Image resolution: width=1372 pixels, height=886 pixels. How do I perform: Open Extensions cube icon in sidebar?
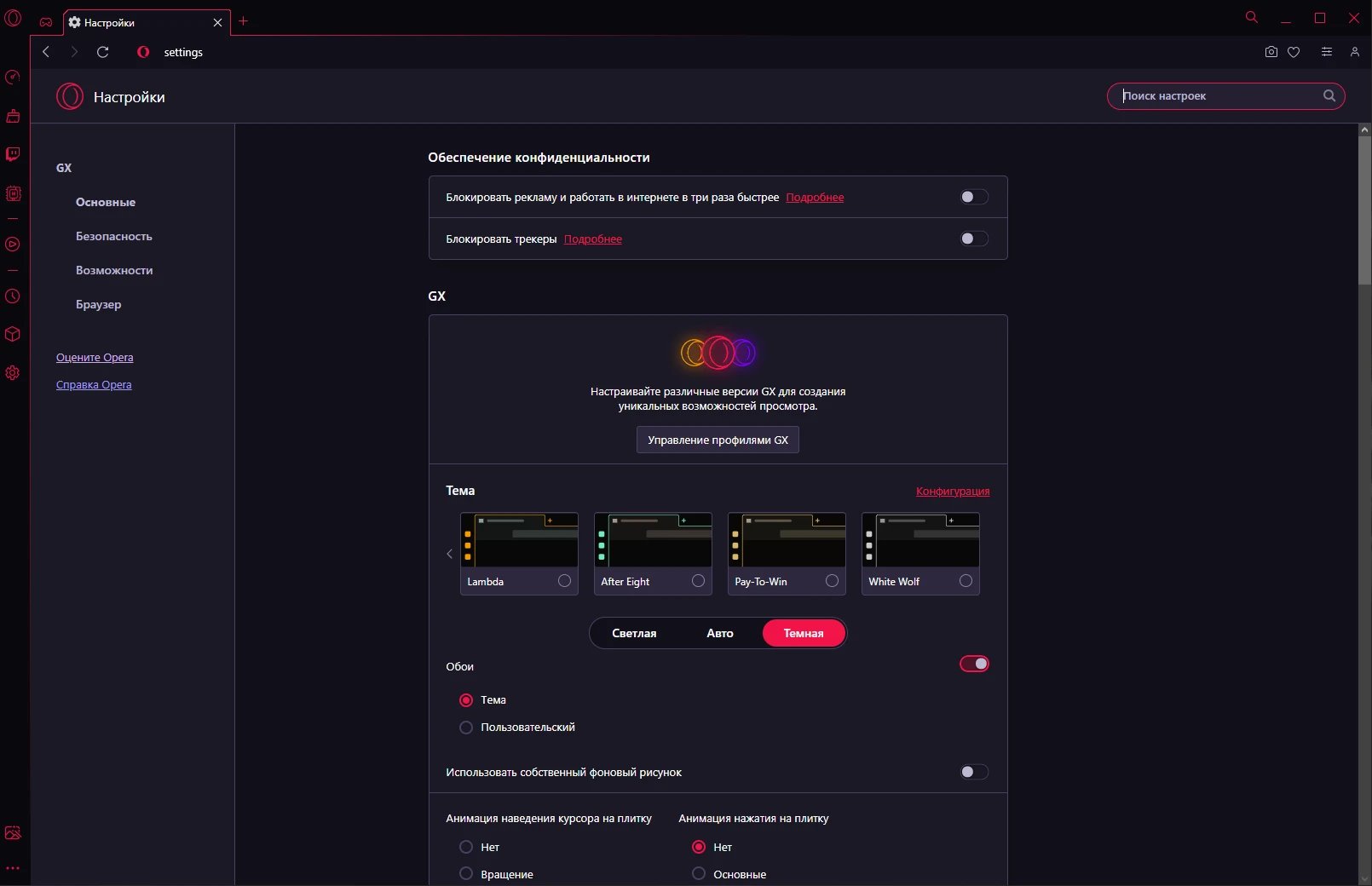[13, 334]
